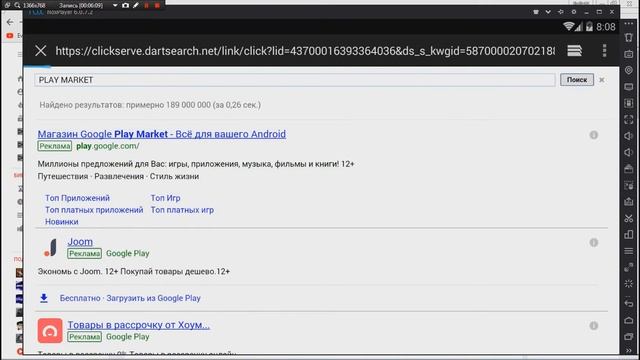Toggle fullscreen icon in emulator sidebar
The image size is (640, 360).
[629, 120]
